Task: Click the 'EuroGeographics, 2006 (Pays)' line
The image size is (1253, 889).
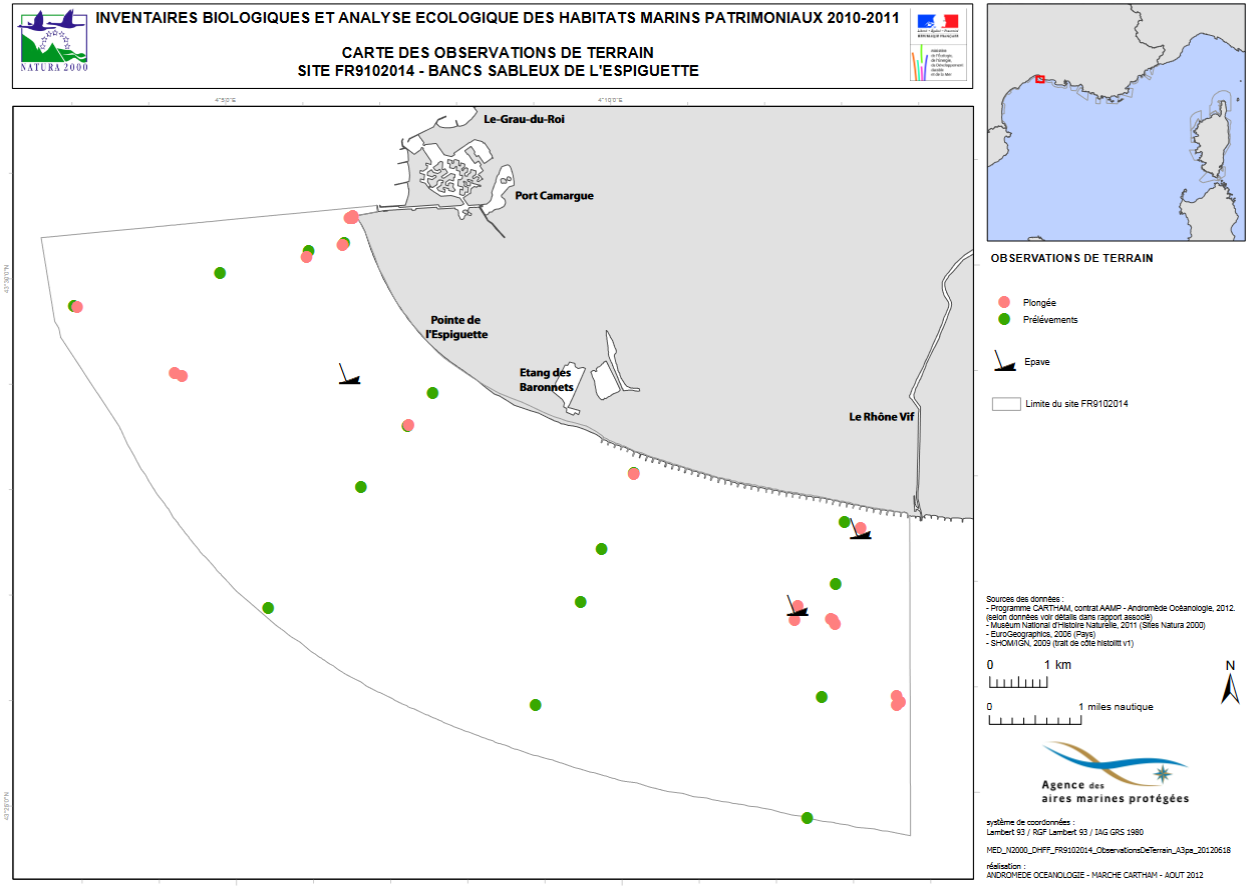Action: click(1043, 634)
